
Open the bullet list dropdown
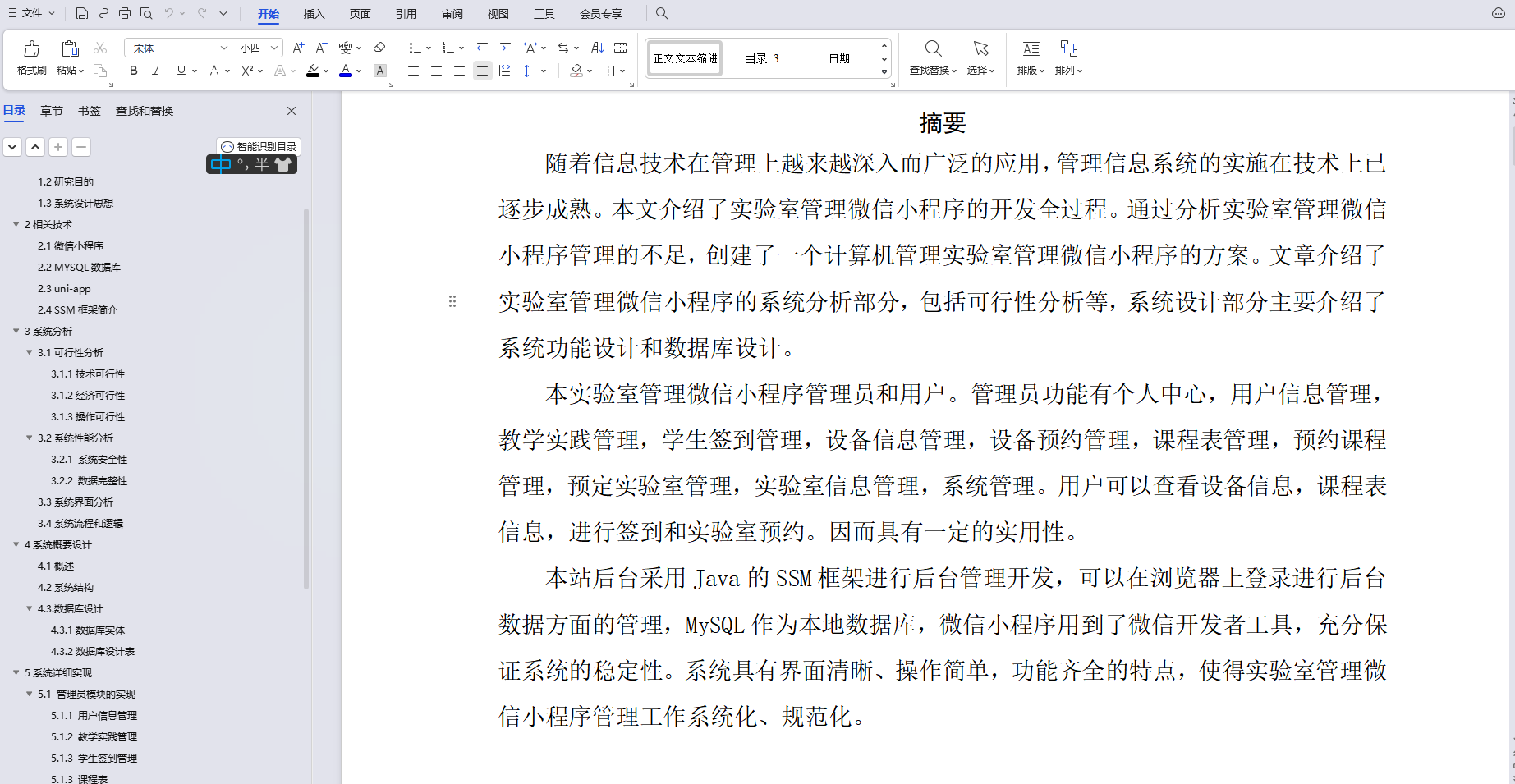click(x=429, y=48)
